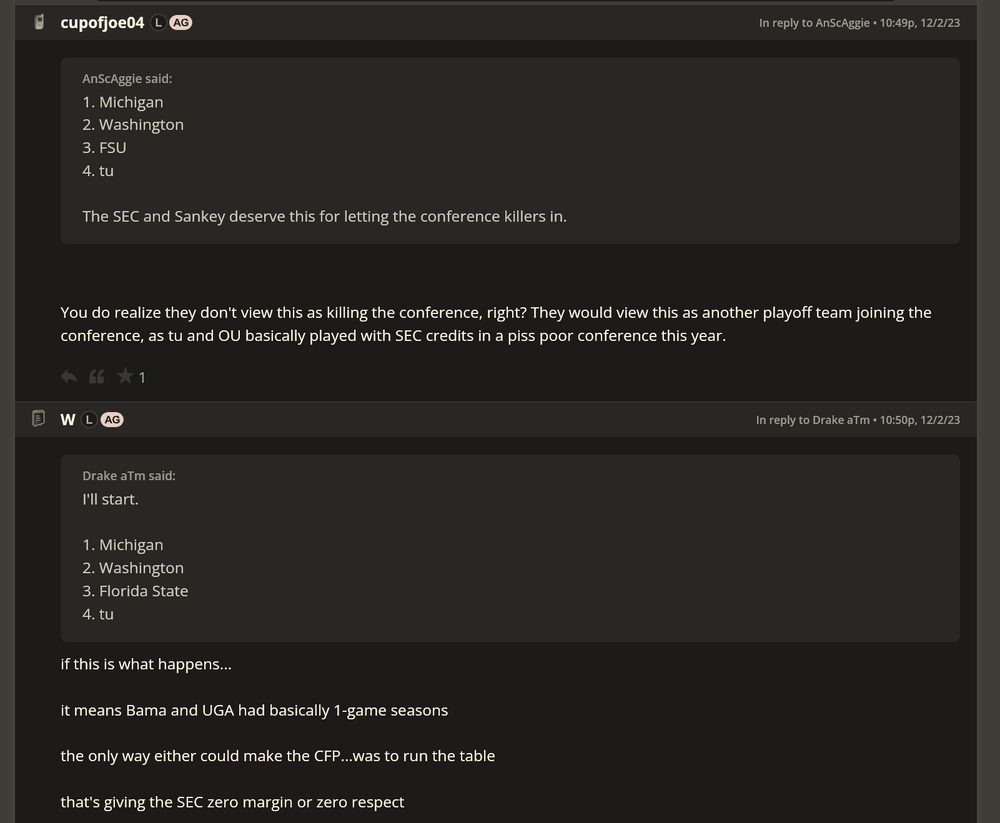This screenshot has width=1000, height=823.
Task: Follow the 'In reply to AnScAggie' link
Action: [x=814, y=23]
